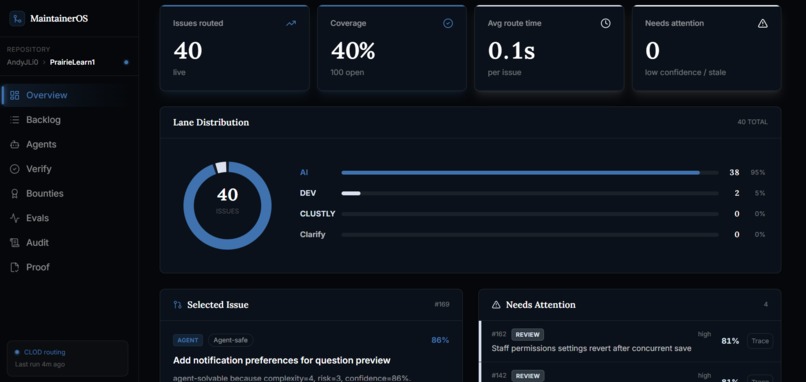This screenshot has height=382, width=806.
Task: Click the AndyJLi0 owner breadcrumb
Action: [x=22, y=62]
